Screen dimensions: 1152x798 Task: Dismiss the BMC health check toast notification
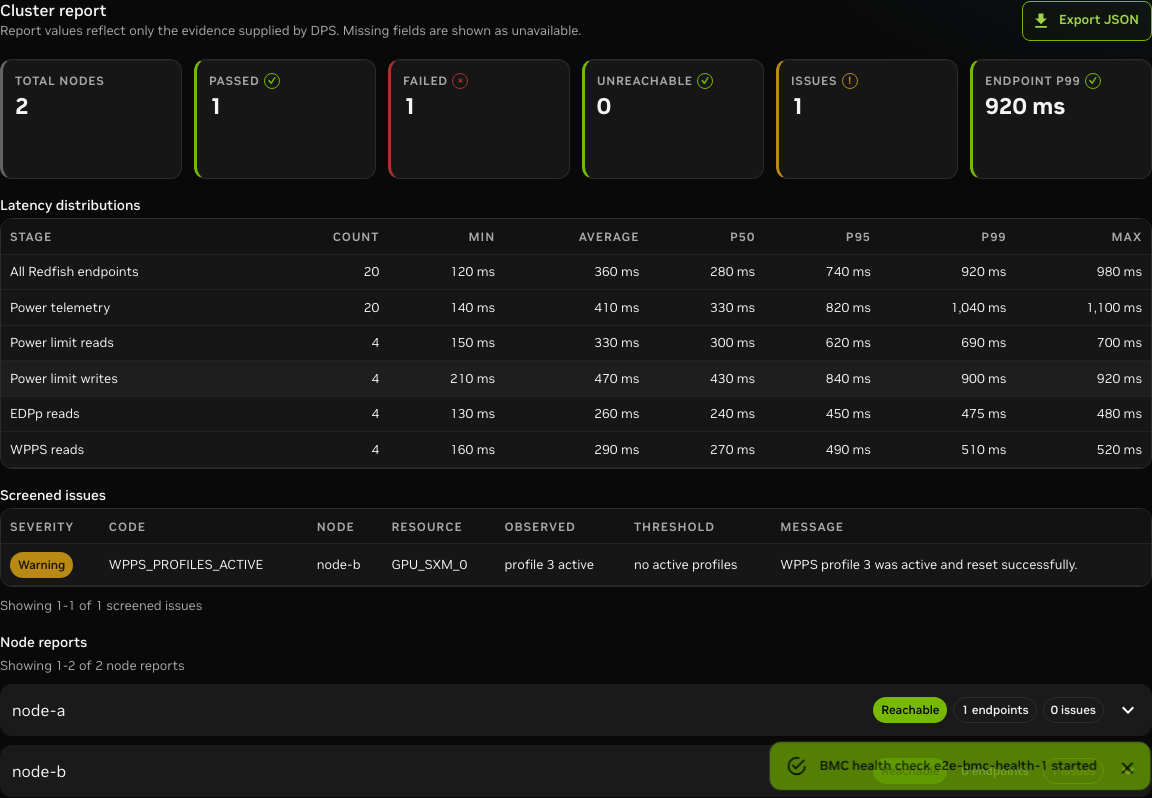pos(1127,768)
